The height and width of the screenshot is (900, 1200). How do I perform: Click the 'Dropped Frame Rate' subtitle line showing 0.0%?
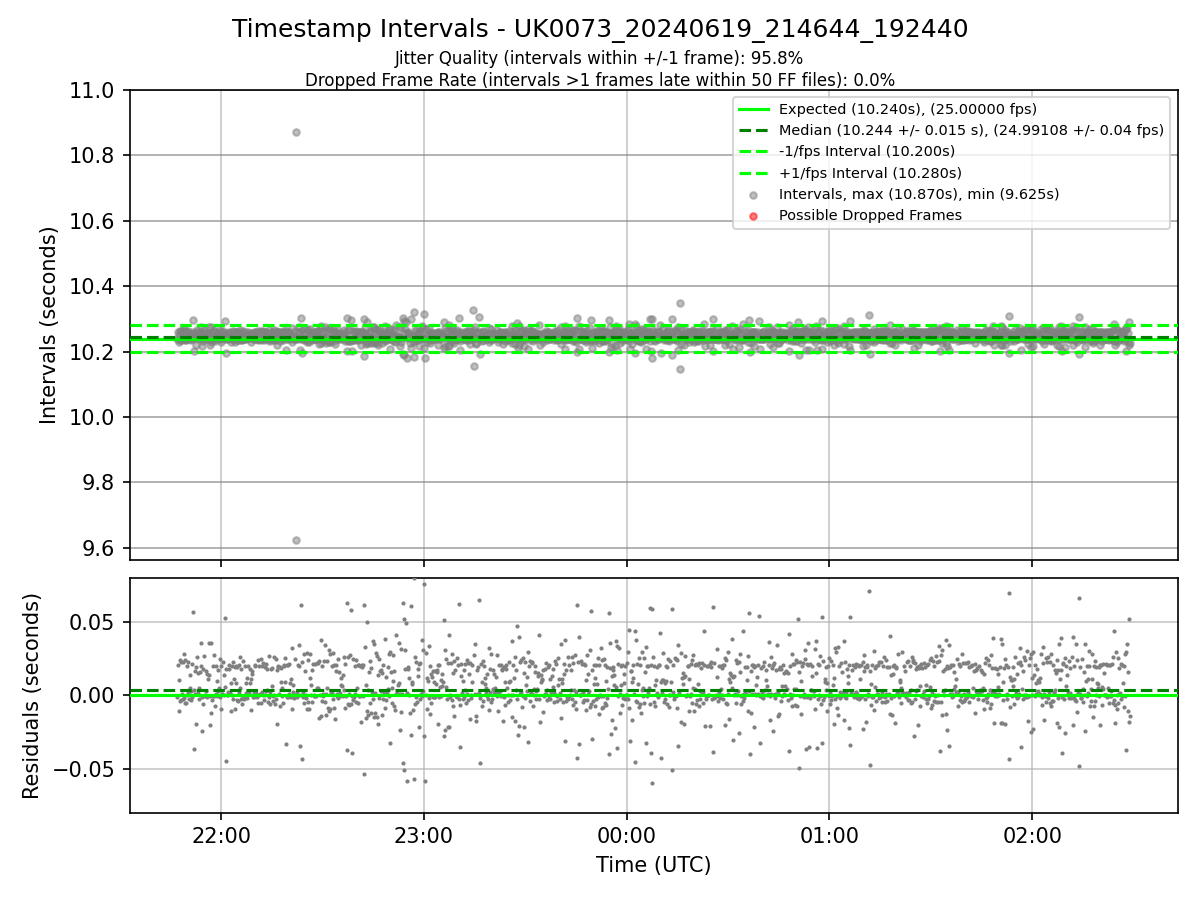point(600,79)
